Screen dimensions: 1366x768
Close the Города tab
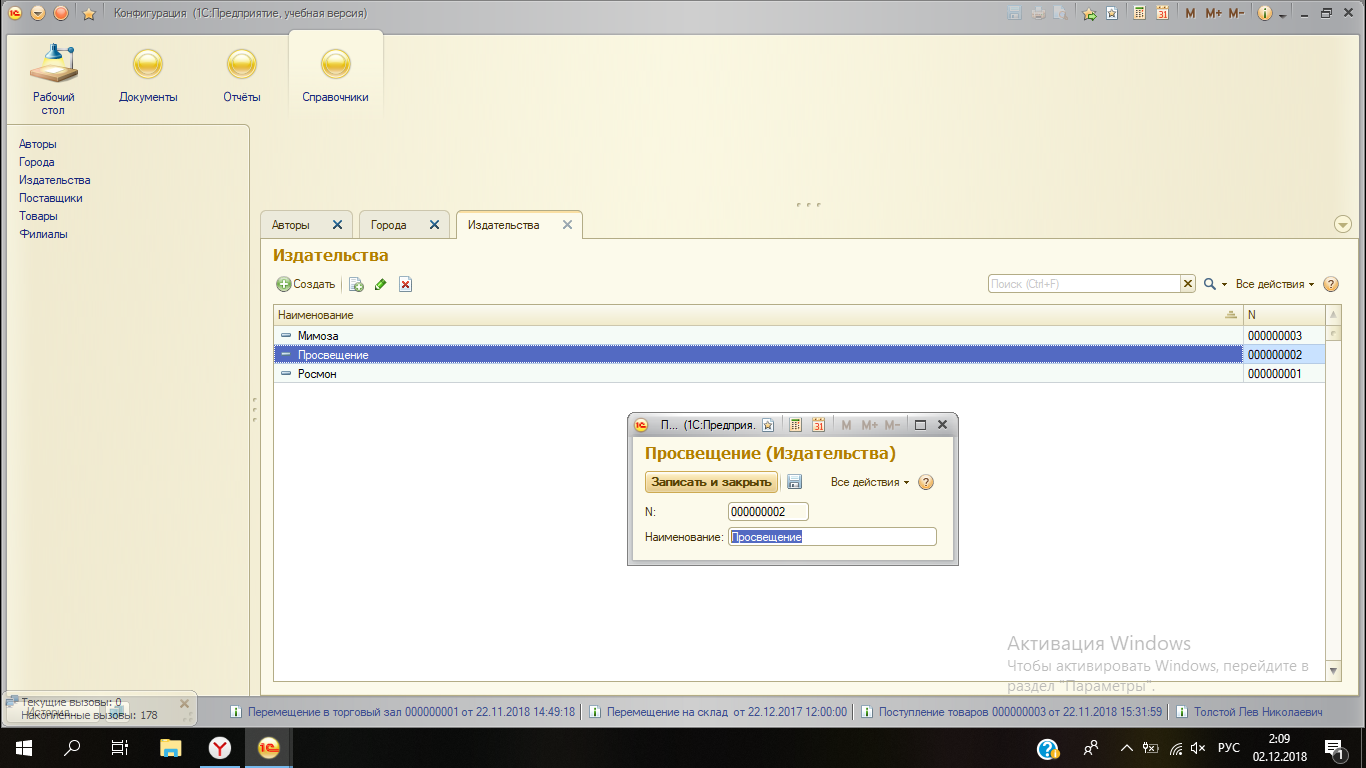point(434,225)
